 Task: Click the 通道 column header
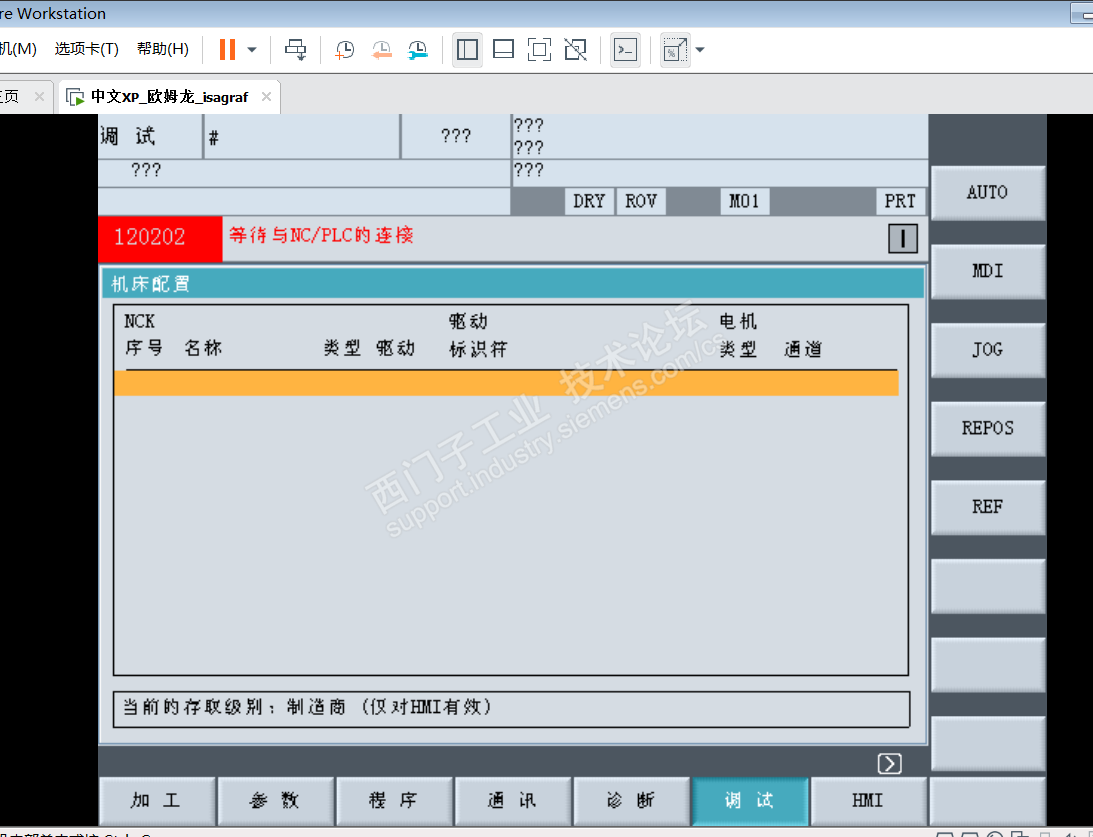tap(803, 348)
